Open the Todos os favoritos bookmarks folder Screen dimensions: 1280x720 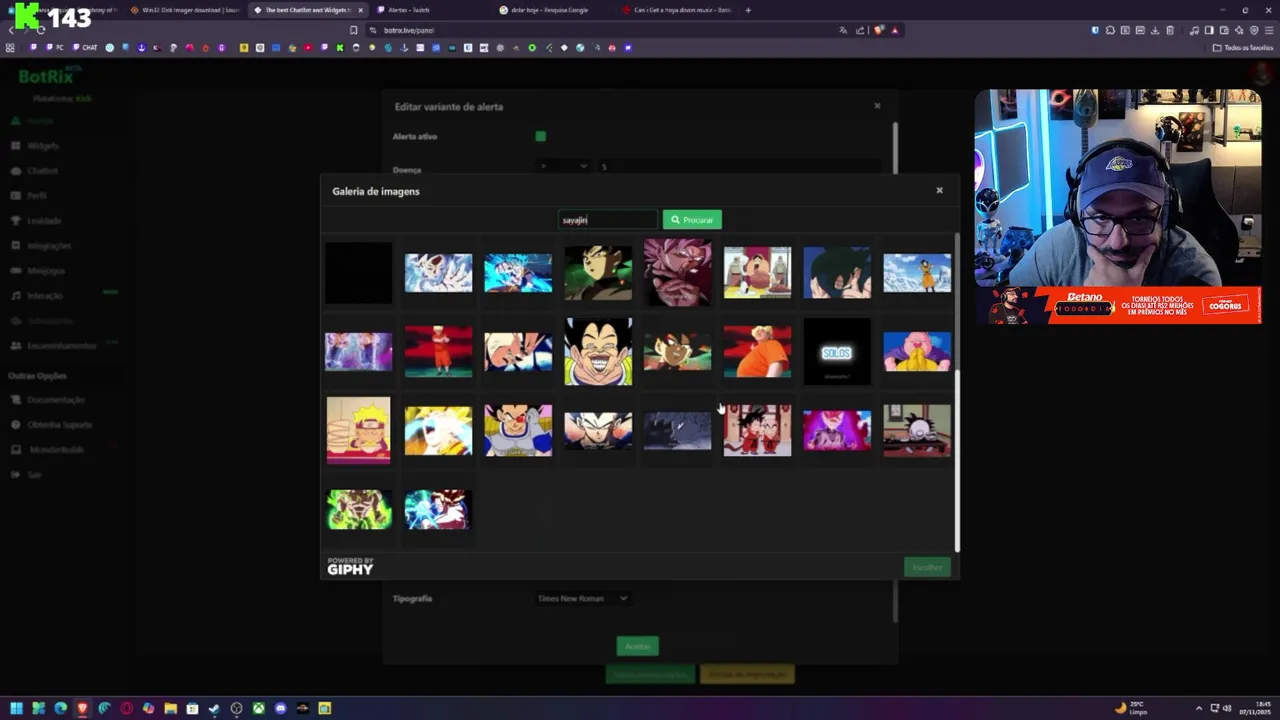(1242, 47)
